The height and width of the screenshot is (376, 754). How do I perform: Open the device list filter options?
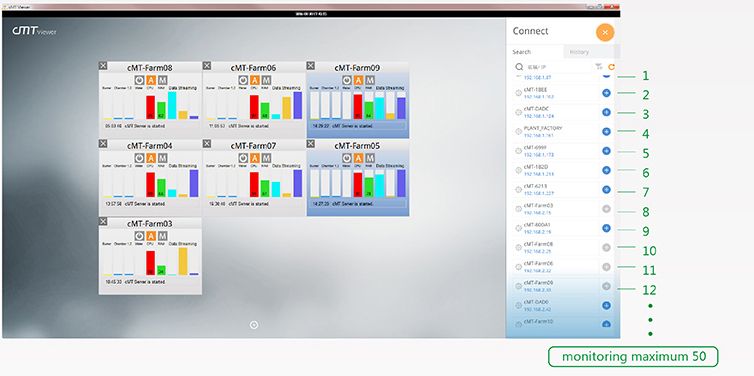[x=598, y=67]
